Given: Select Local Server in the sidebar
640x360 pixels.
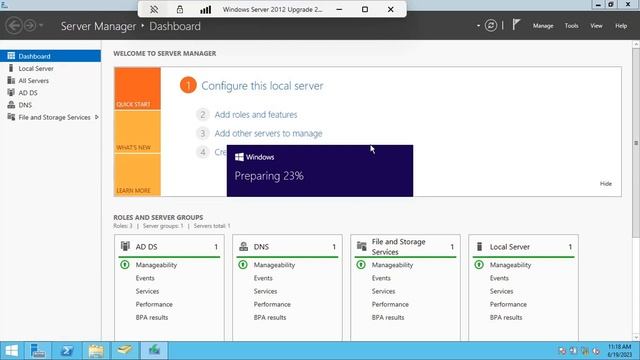Looking at the screenshot, I should [51, 68].
